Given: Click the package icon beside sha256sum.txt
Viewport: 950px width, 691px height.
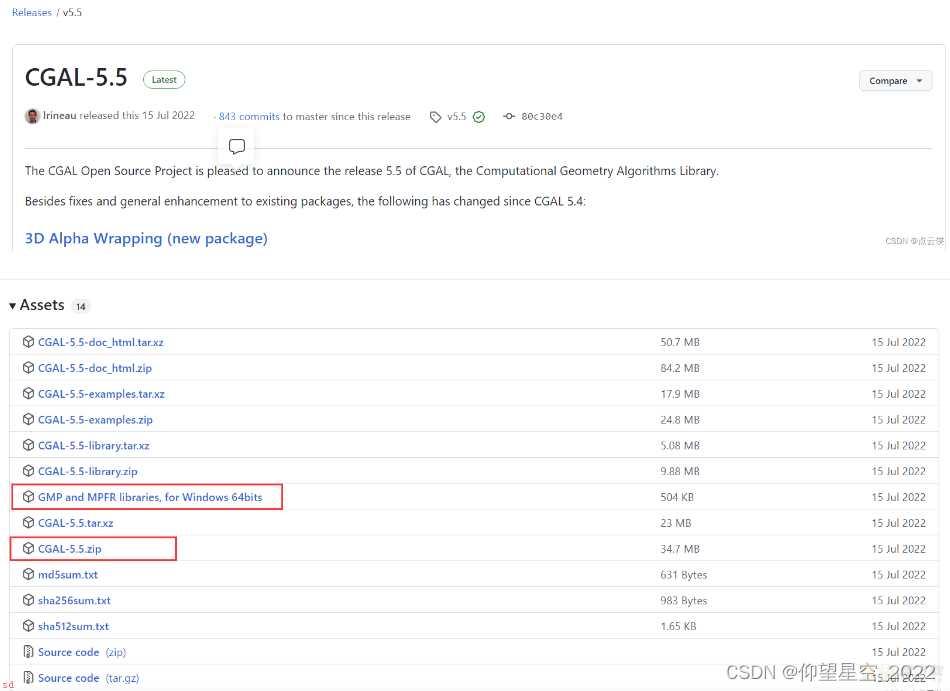Looking at the screenshot, I should click(x=28, y=600).
